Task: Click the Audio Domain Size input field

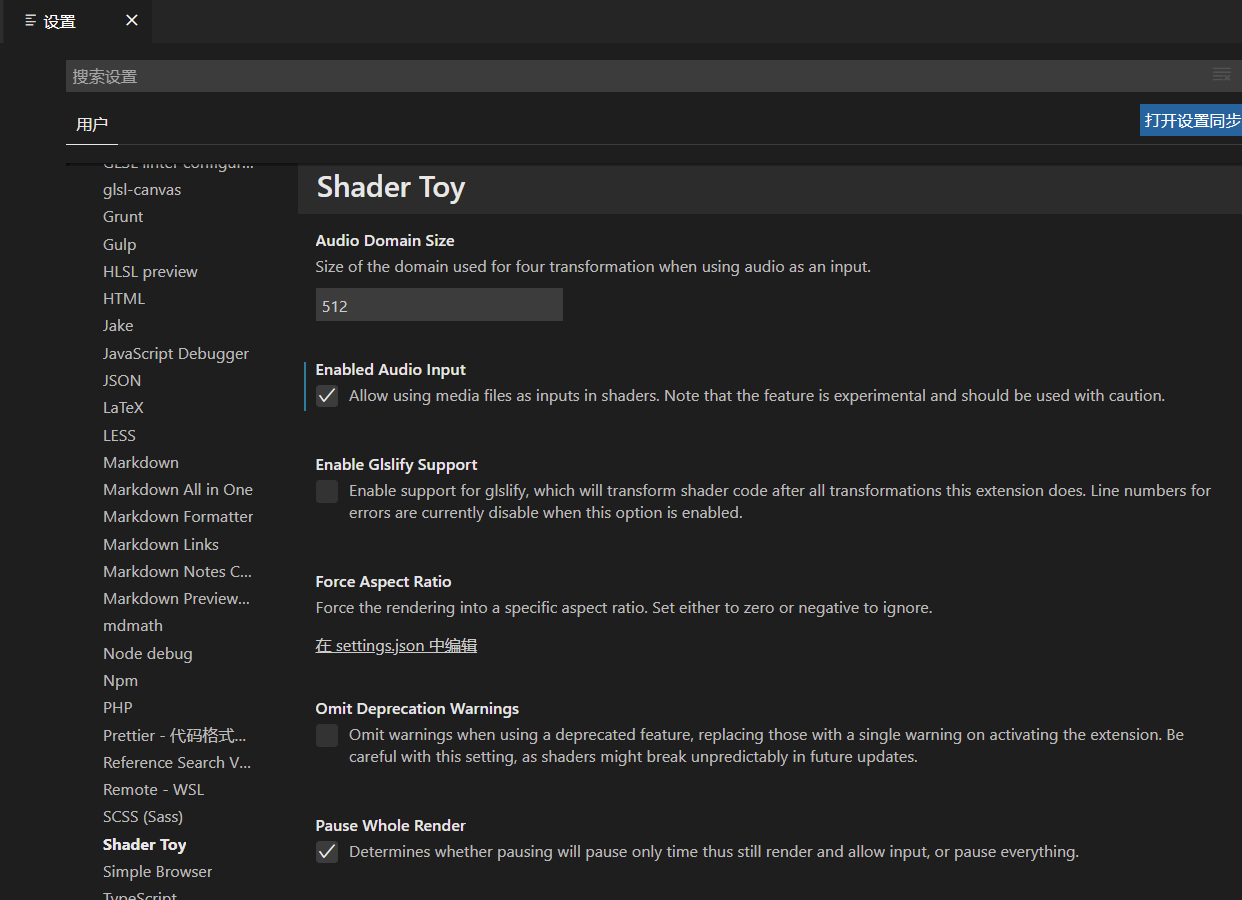Action: (x=439, y=306)
